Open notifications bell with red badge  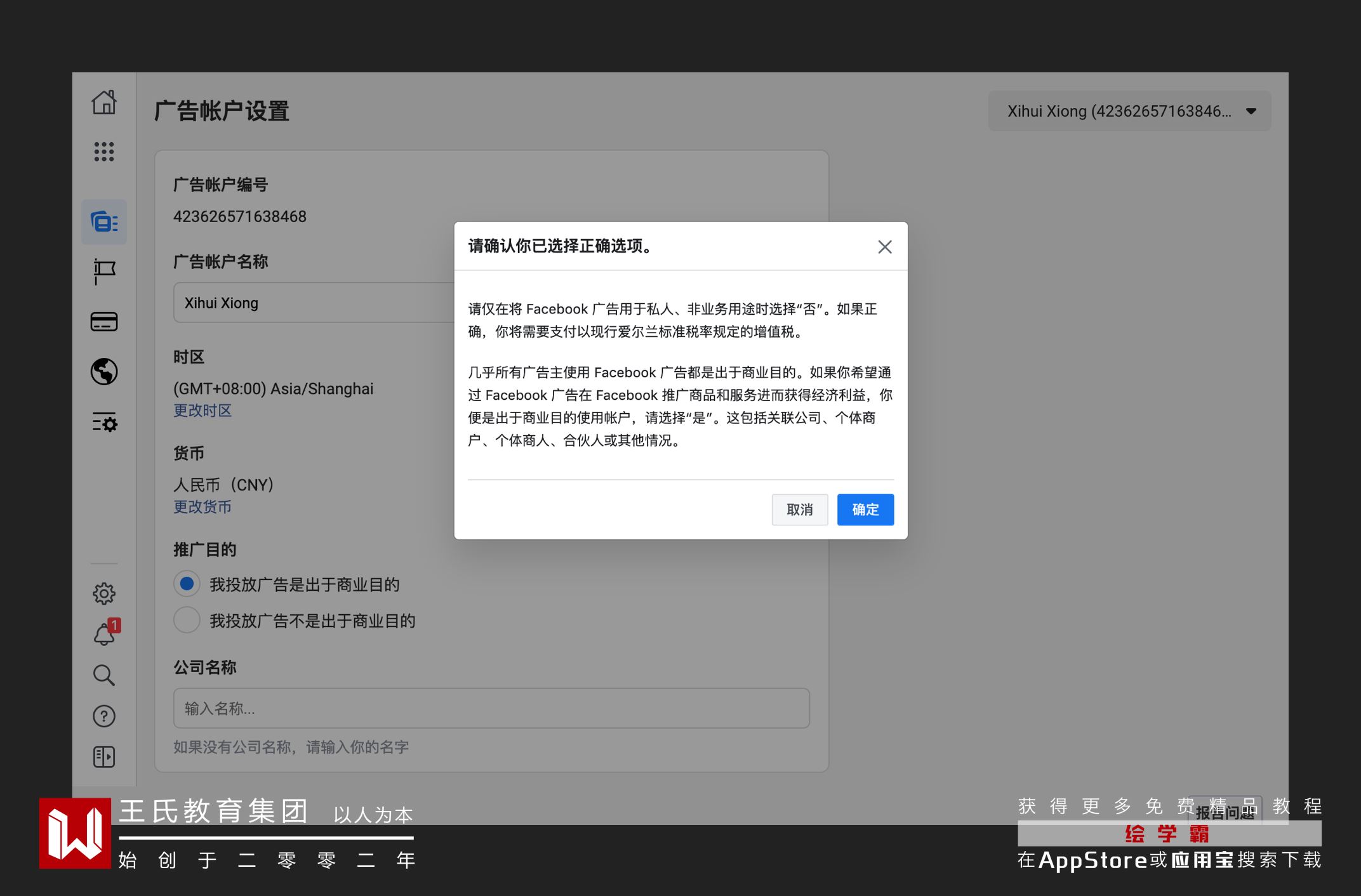104,634
